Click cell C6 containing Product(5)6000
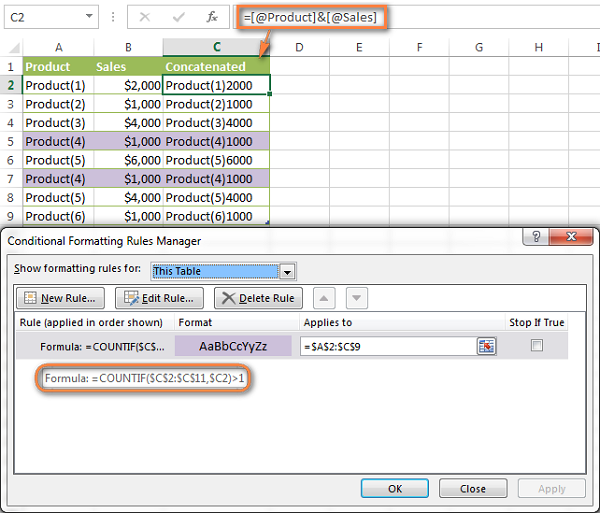Viewport: 600px width, 513px height. pyautogui.click(x=217, y=160)
